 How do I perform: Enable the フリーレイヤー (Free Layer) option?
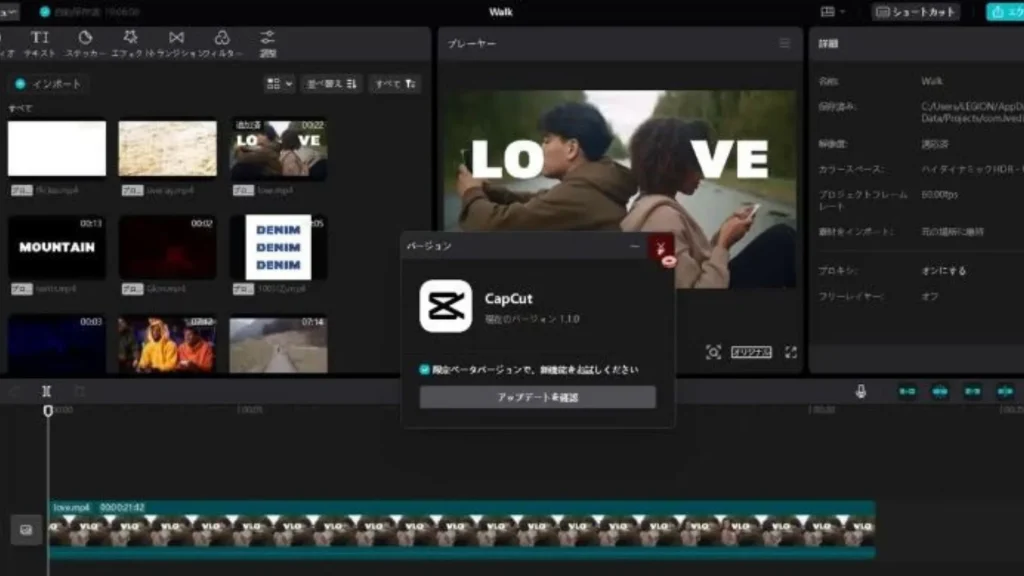(928, 295)
